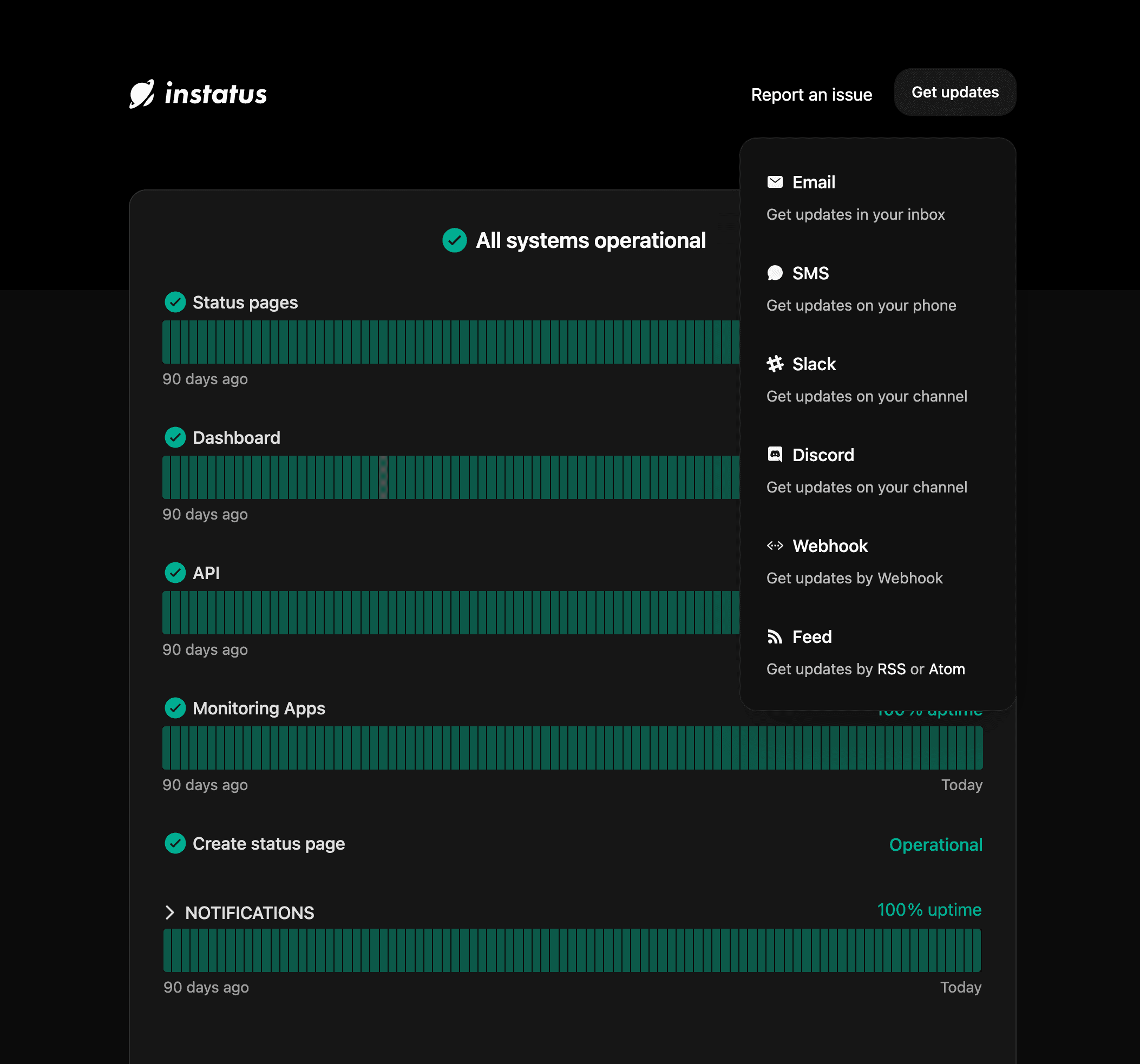Click the Slack logo icon
This screenshot has height=1064, width=1140.
click(x=775, y=364)
